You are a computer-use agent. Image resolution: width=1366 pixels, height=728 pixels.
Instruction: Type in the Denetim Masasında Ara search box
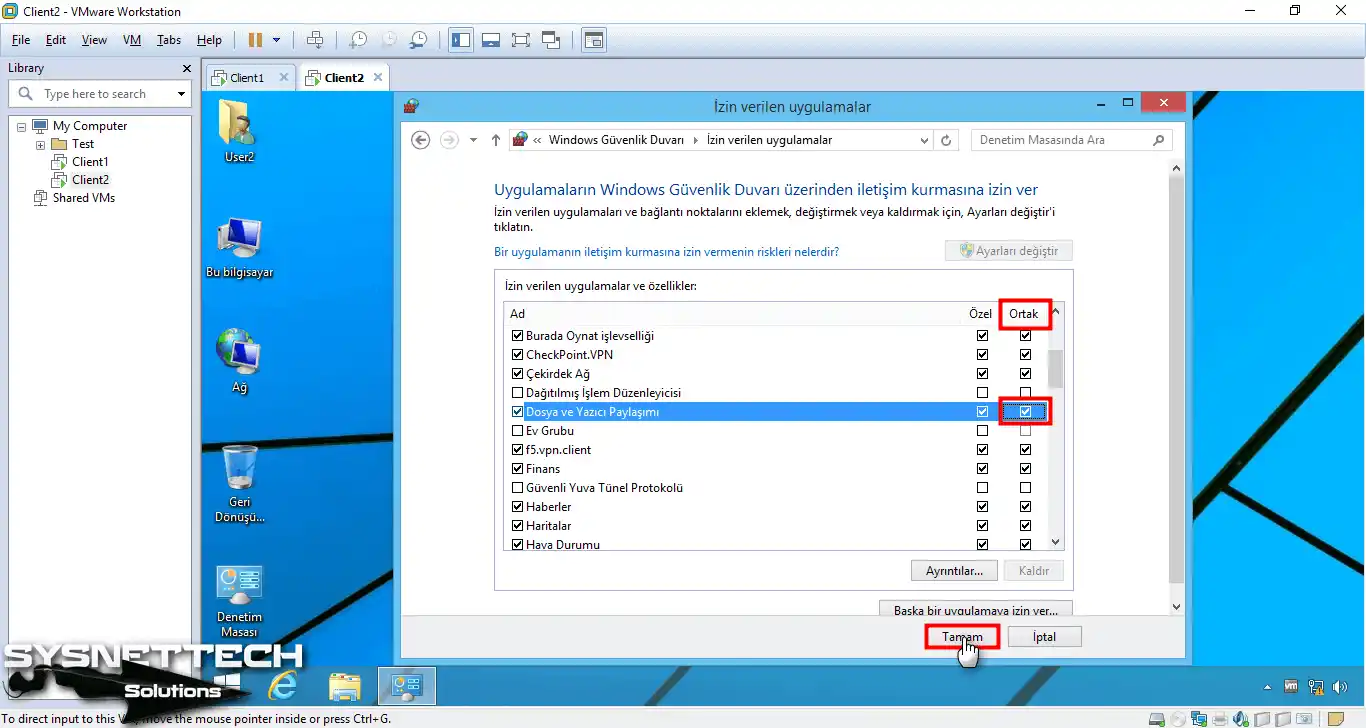coord(1060,140)
